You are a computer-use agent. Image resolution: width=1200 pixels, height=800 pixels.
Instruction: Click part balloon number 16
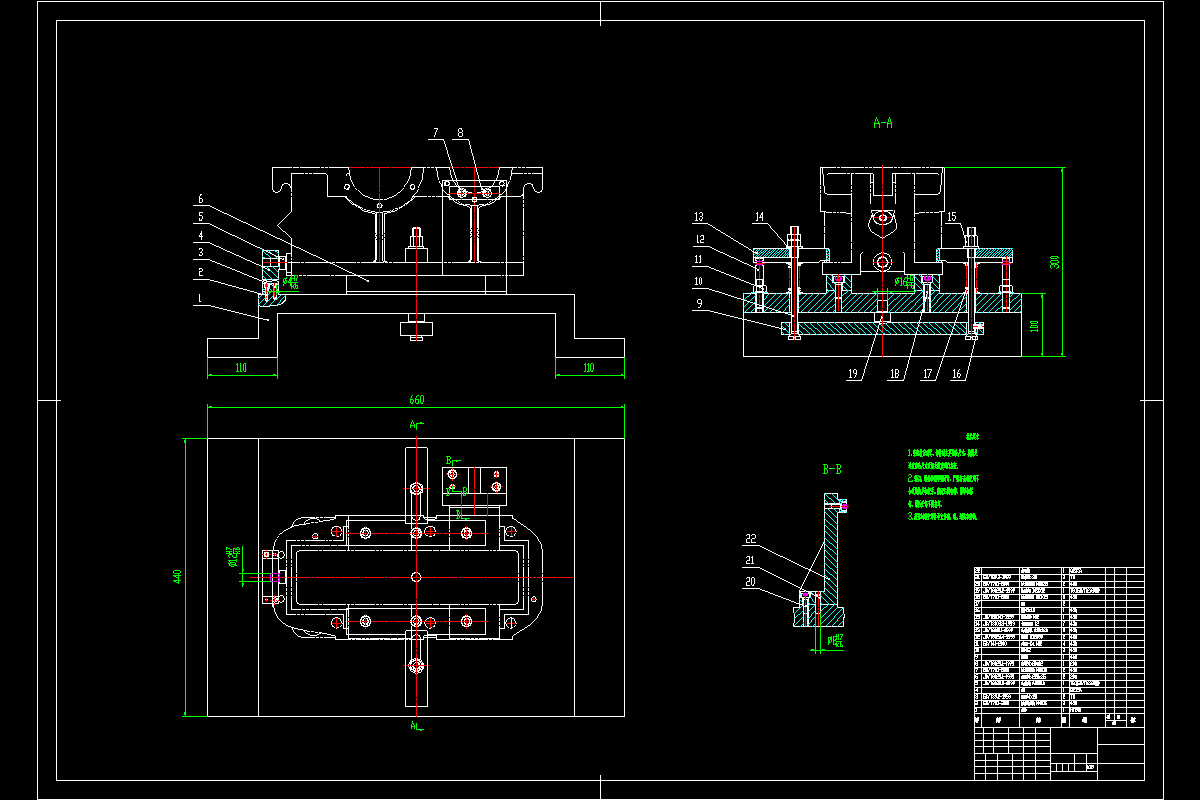click(x=957, y=375)
